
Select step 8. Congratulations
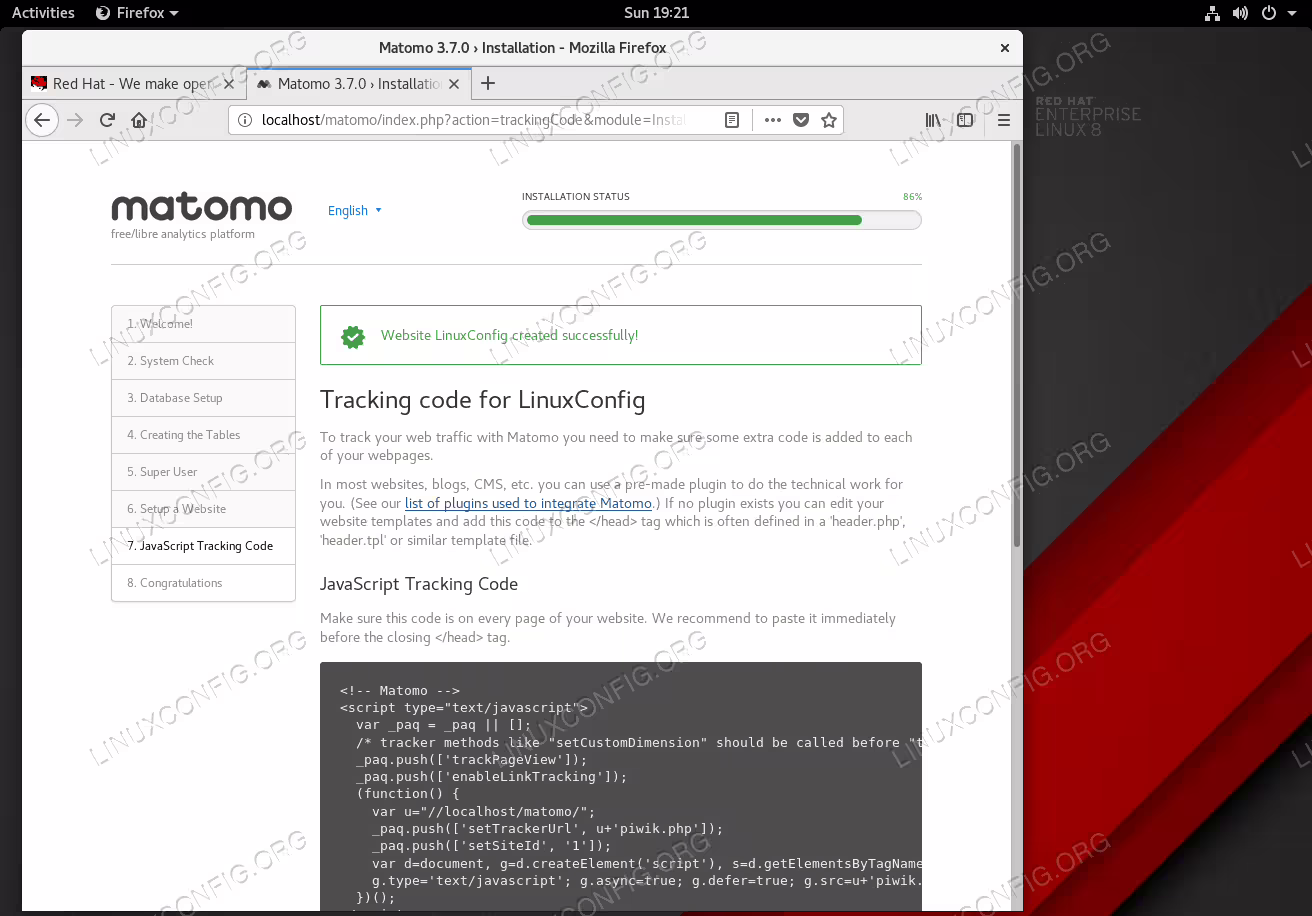(x=203, y=583)
